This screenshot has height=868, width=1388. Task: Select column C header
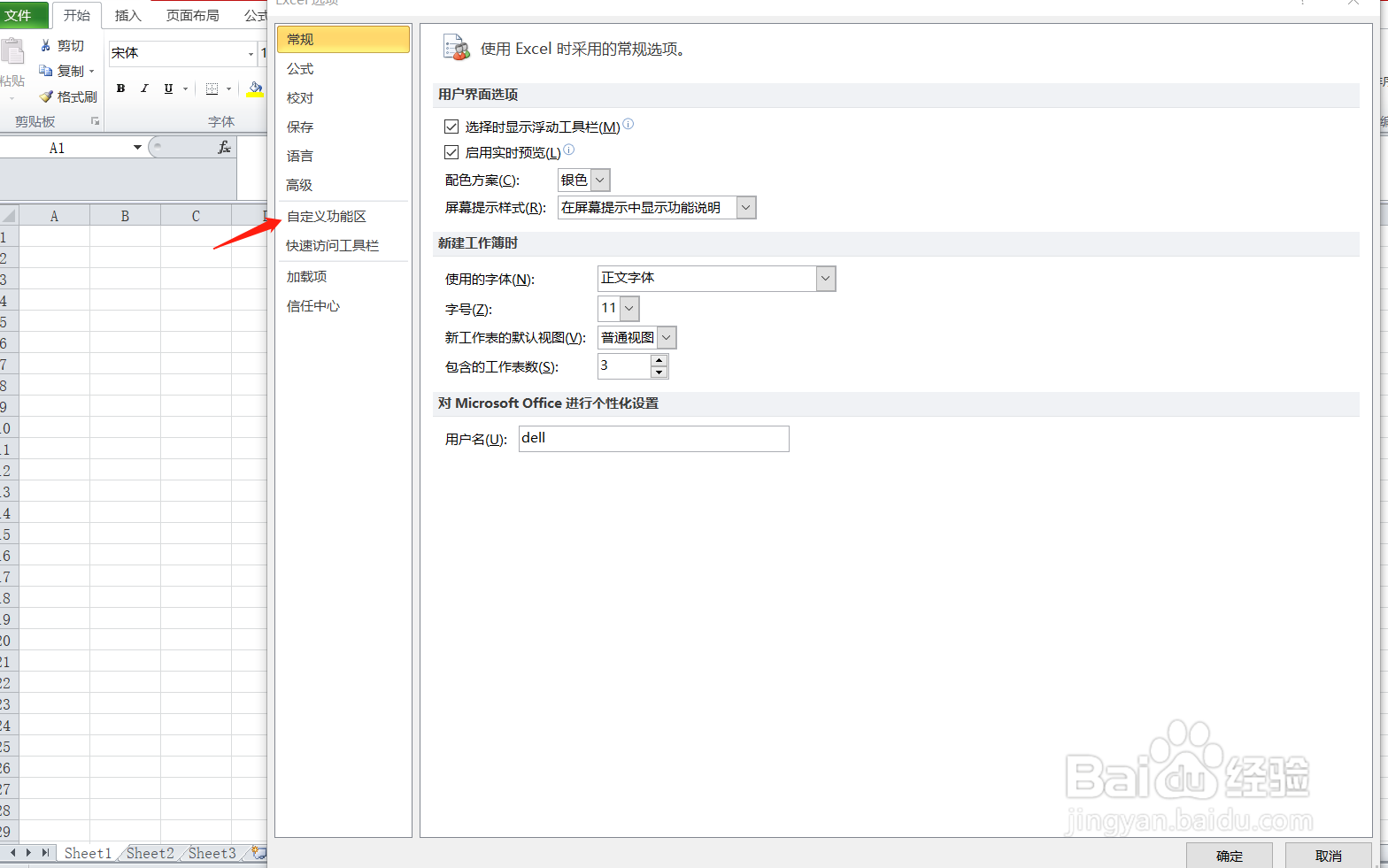point(196,215)
